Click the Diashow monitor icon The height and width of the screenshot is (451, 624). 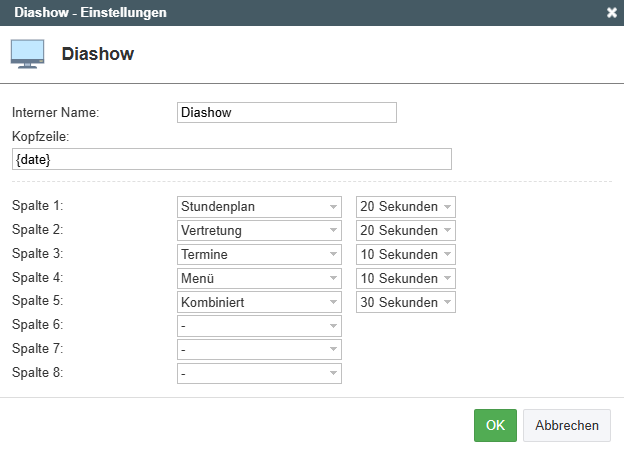pyautogui.click(x=27, y=54)
